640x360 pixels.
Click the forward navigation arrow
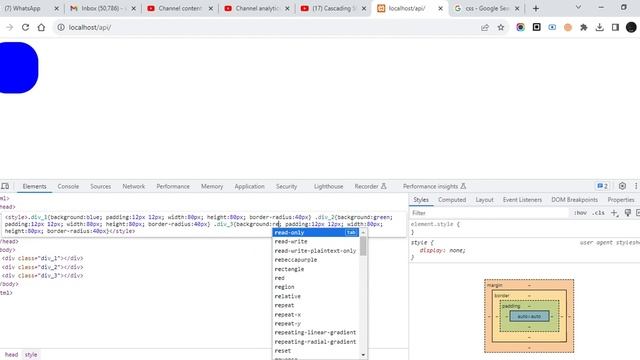click(10, 27)
